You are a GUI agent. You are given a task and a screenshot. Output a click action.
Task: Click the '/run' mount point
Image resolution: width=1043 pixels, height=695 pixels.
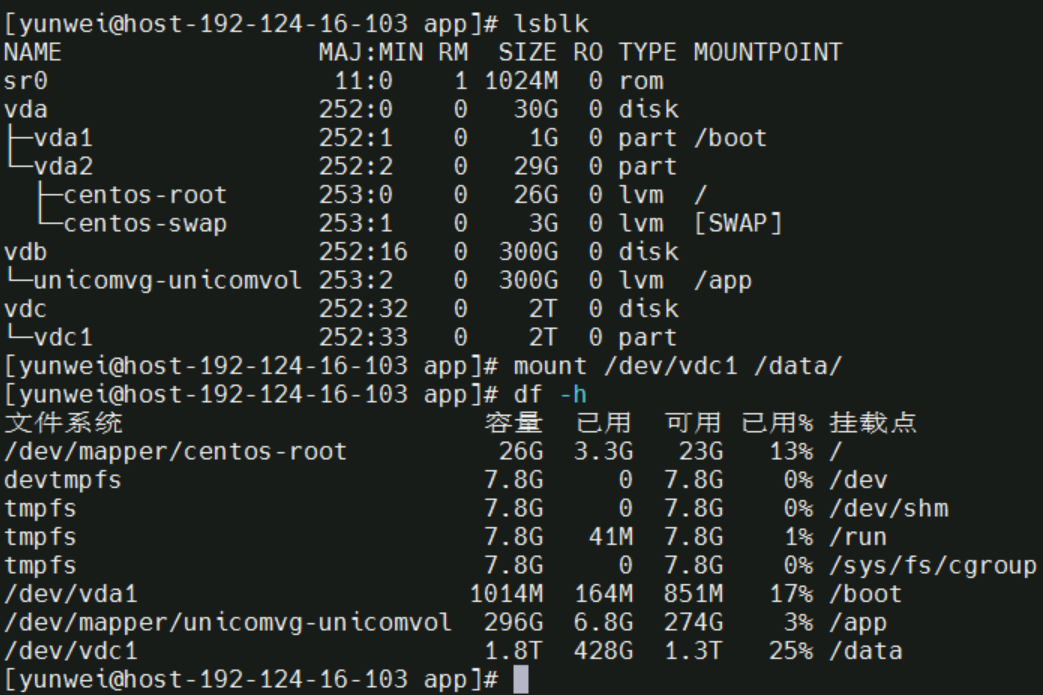pyautogui.click(x=859, y=537)
